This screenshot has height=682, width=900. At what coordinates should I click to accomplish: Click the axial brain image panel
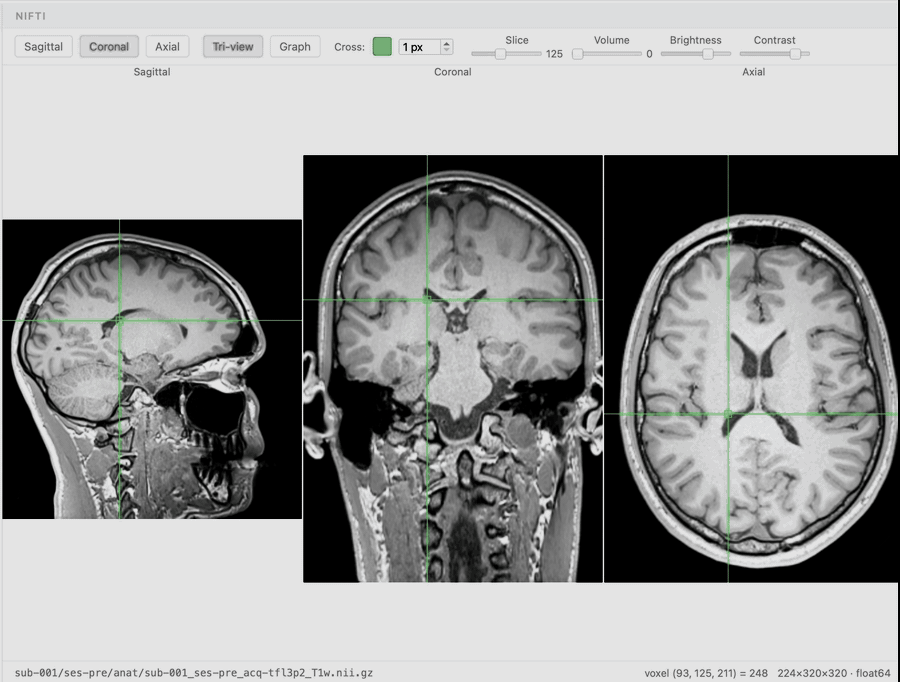(x=750, y=369)
